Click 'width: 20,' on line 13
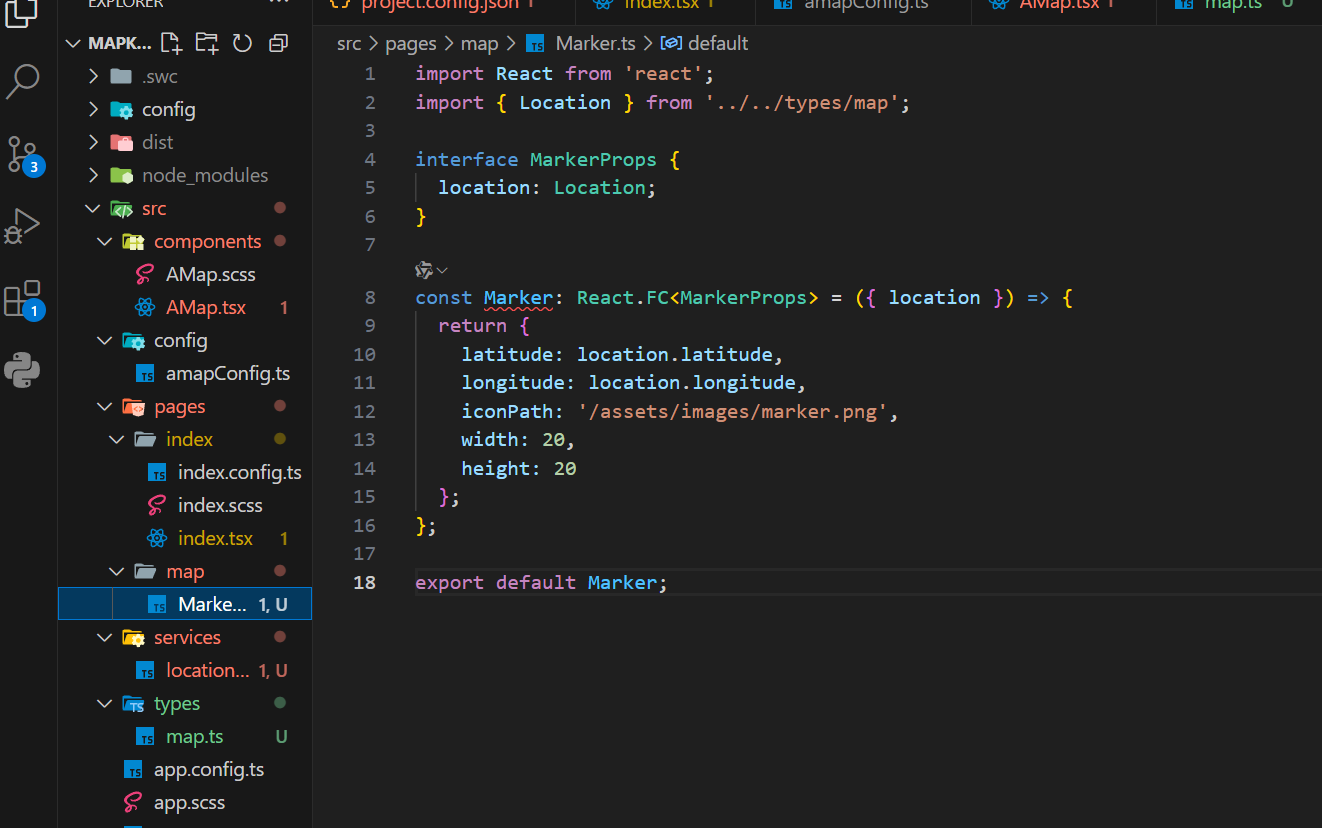The width and height of the screenshot is (1322, 828). [x=518, y=440]
